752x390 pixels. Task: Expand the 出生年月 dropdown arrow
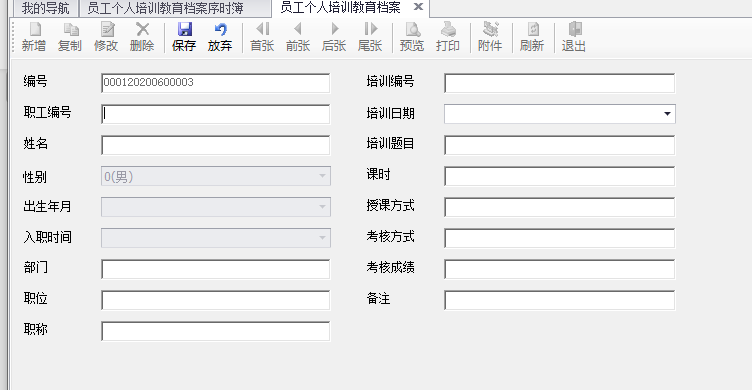click(x=322, y=207)
